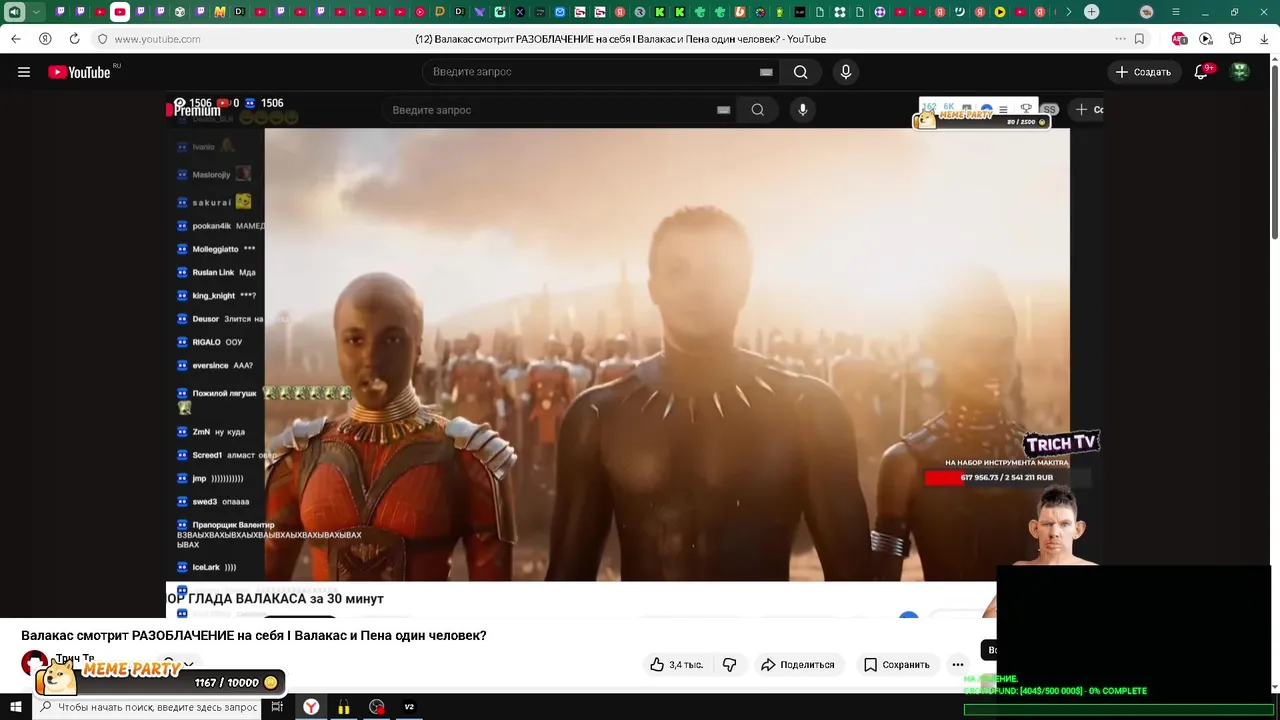The width and height of the screenshot is (1280, 720).
Task: Click the Windows taskbar search box
Action: [148, 707]
